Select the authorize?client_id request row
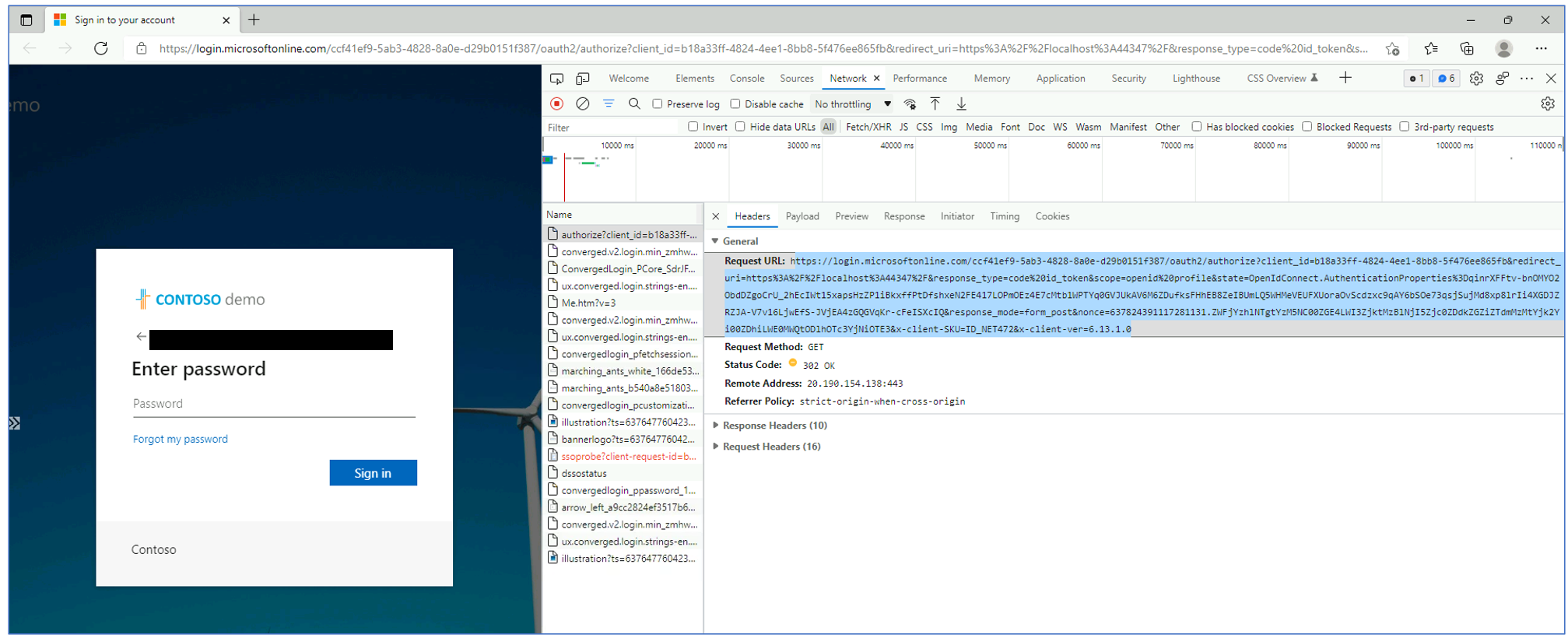Image resolution: width=1568 pixels, height=638 pixels. click(x=623, y=234)
